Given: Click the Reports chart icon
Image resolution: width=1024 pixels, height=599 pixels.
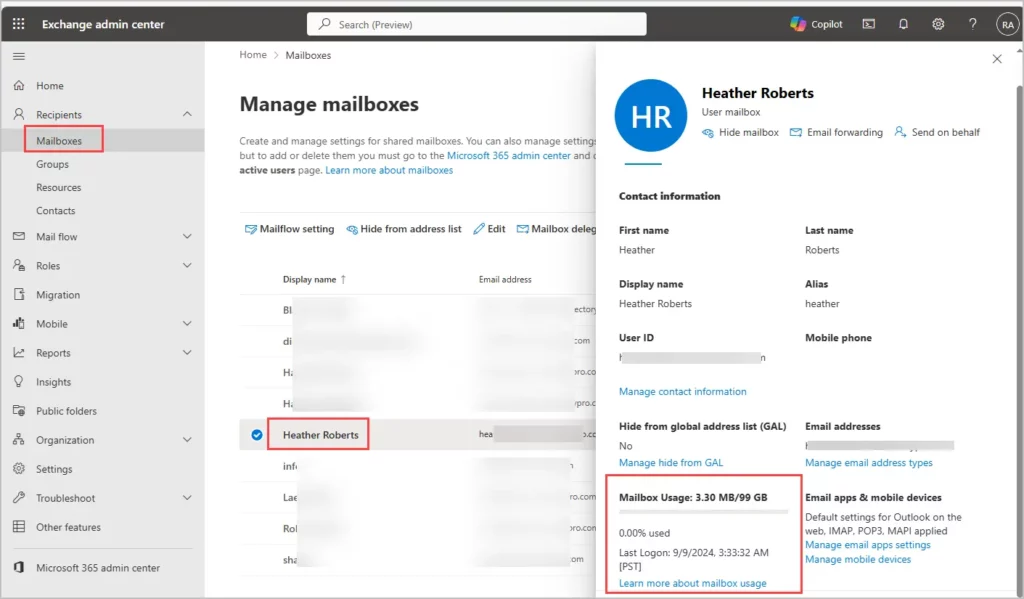Looking at the screenshot, I should pos(19,353).
